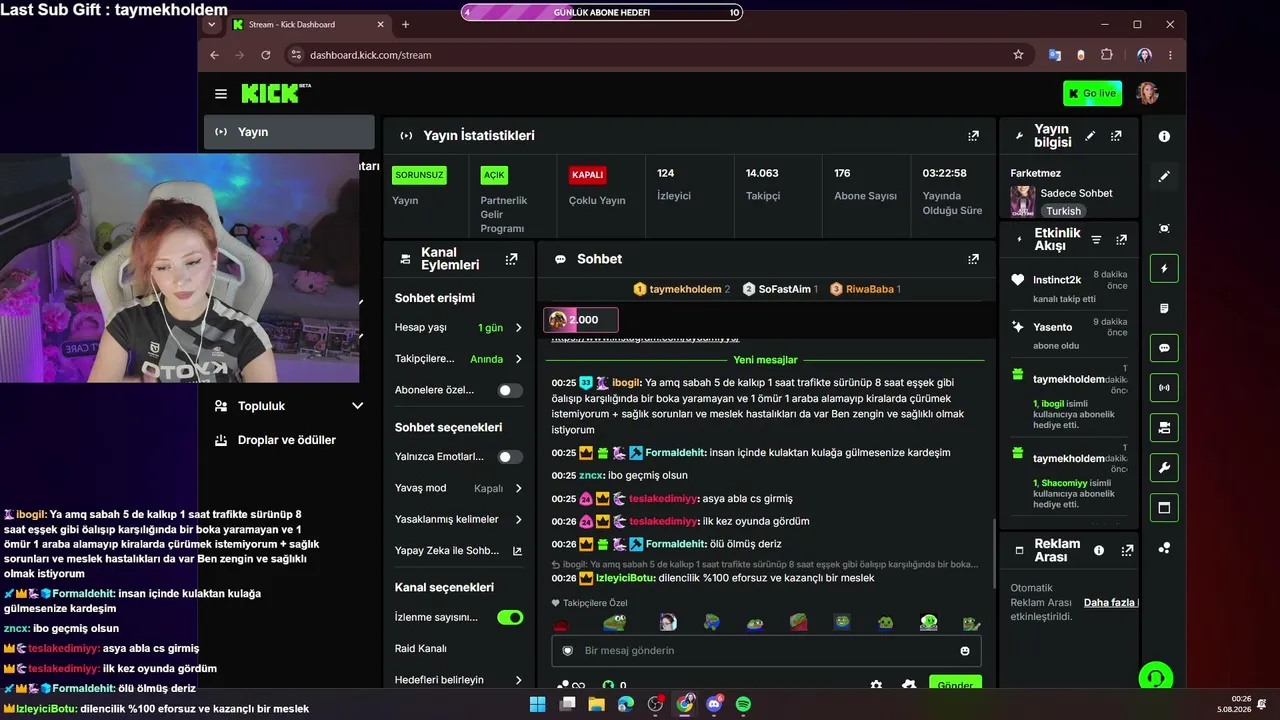Show Reklam Arası info tooltip icon
Viewport: 1280px width, 720px height.
click(x=1099, y=550)
